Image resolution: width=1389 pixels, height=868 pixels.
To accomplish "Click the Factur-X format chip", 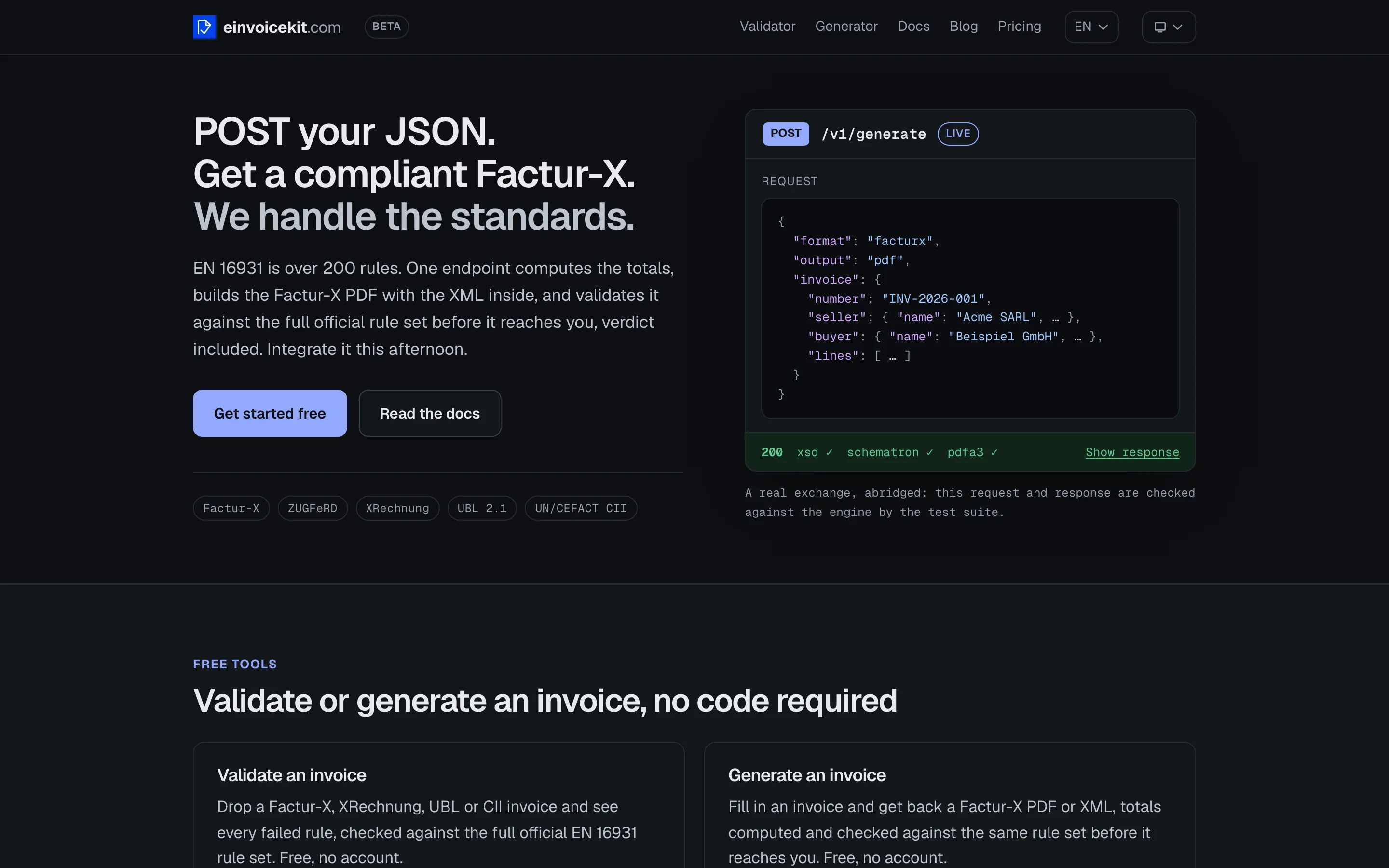I will coord(231,508).
